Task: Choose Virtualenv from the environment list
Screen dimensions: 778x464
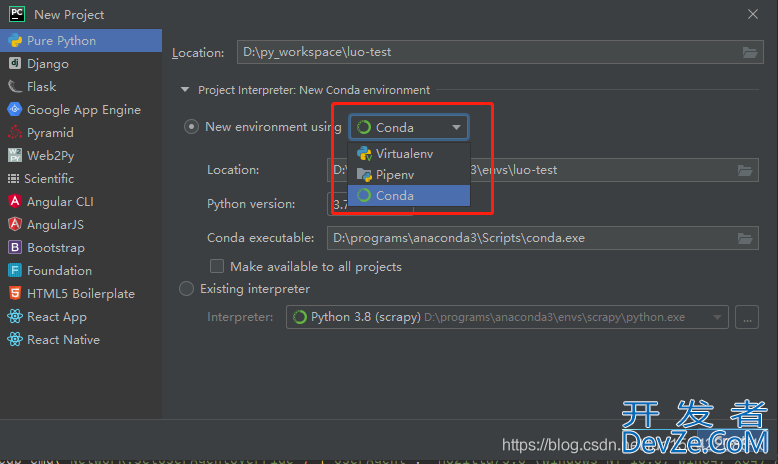Action: click(x=409, y=153)
